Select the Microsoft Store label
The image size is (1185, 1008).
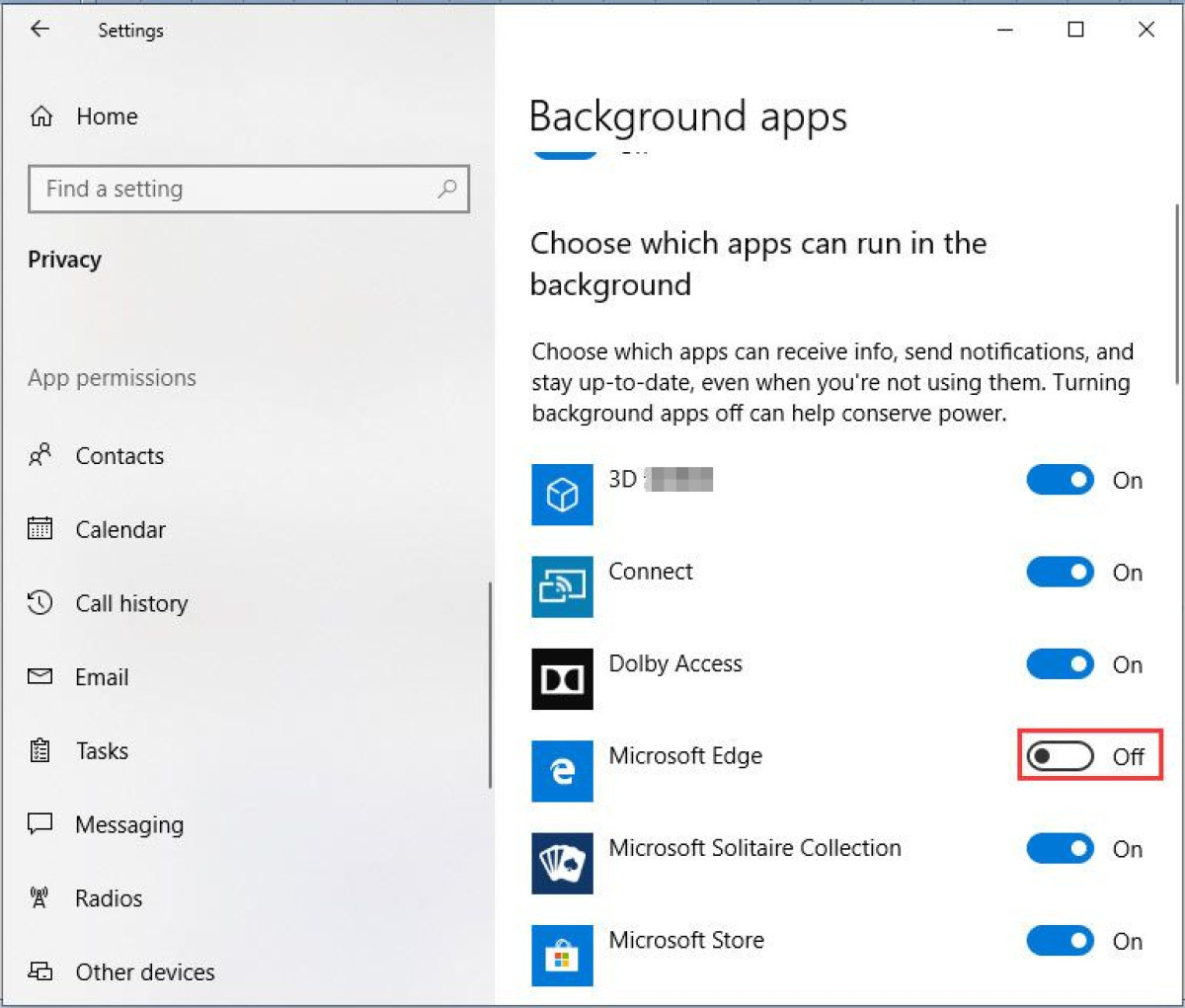point(686,940)
